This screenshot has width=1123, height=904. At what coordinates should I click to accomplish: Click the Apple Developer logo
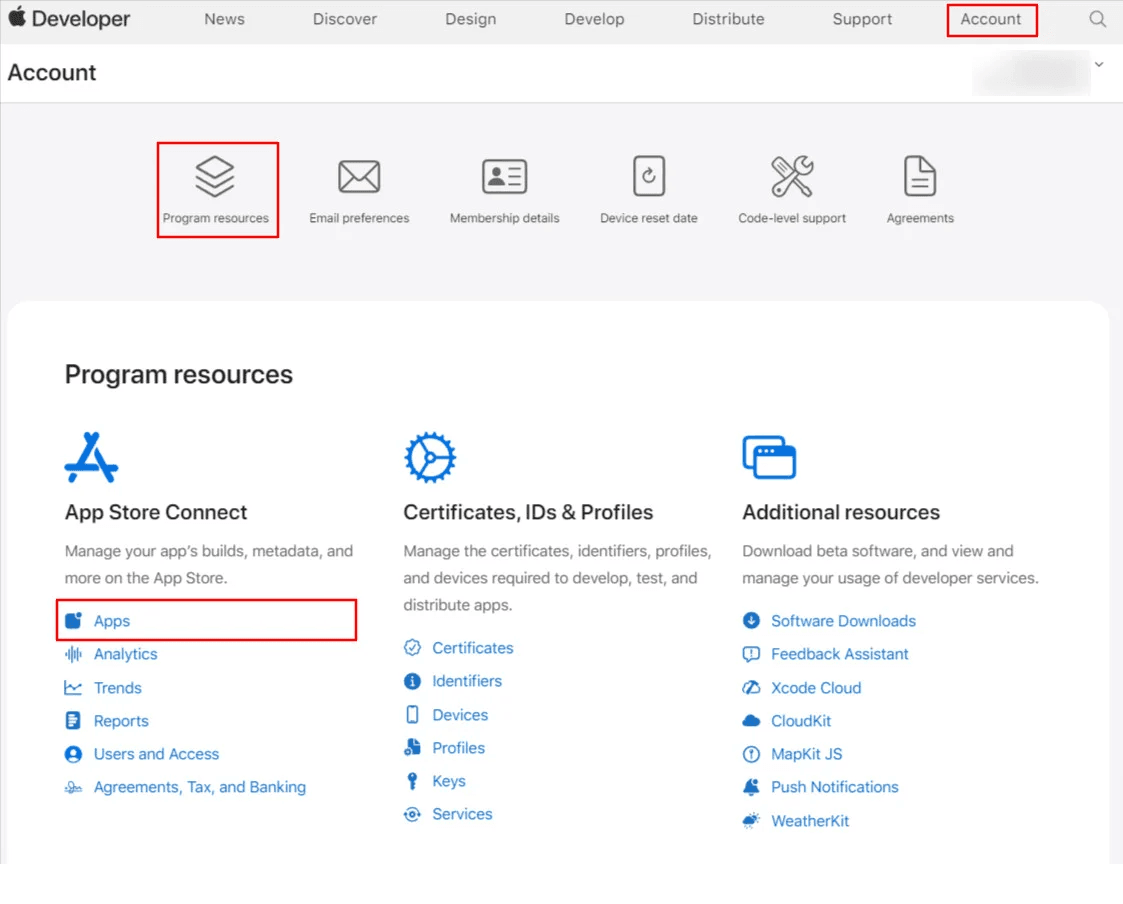(69, 19)
